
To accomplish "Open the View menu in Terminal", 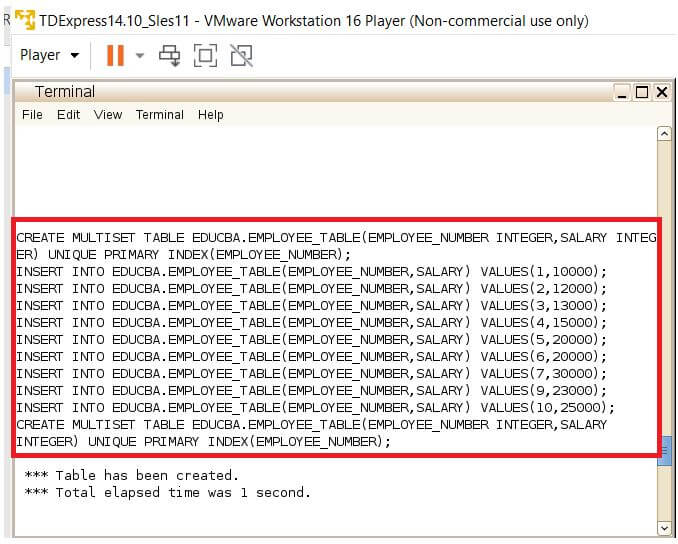I will point(108,115).
